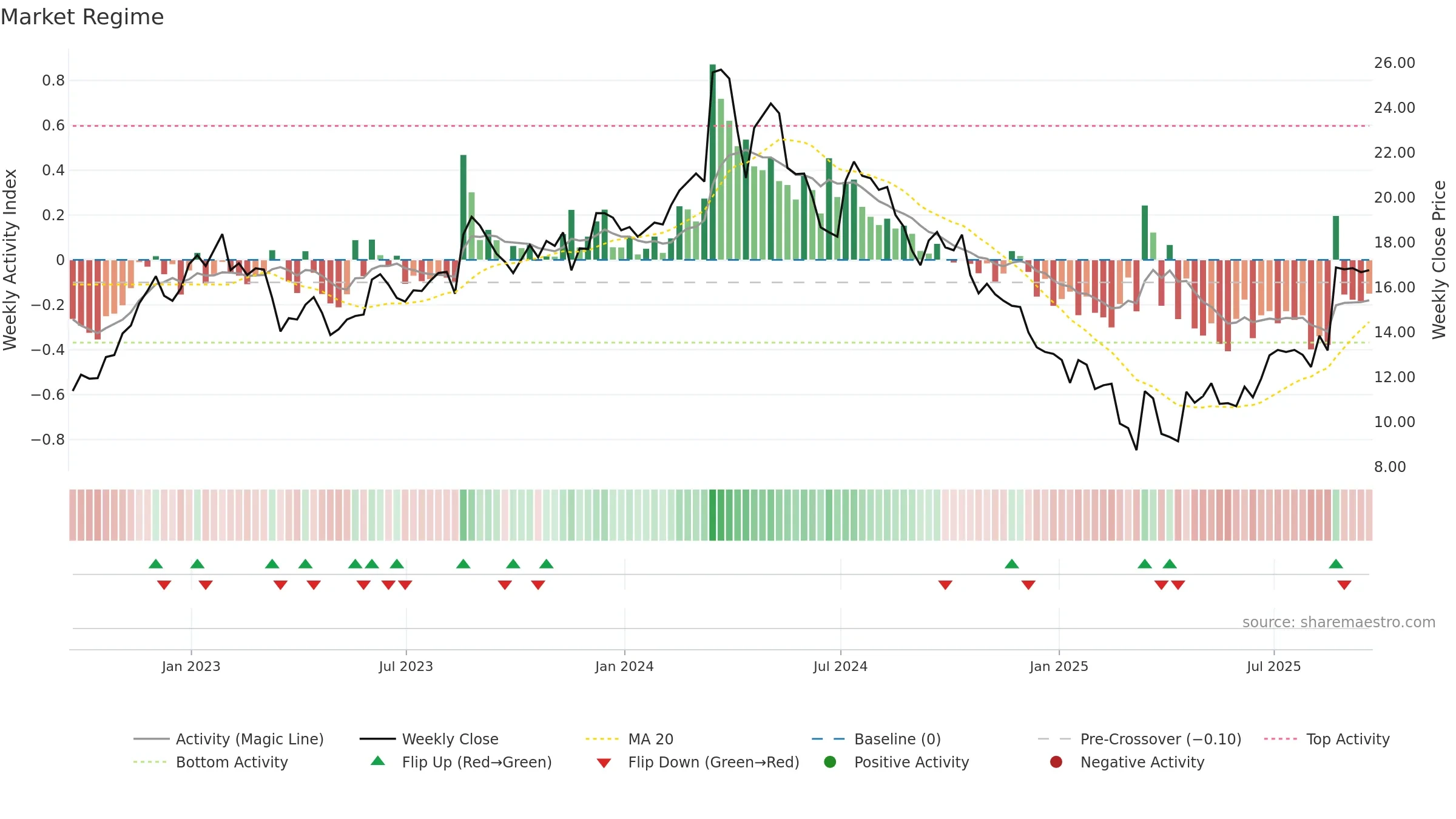The width and height of the screenshot is (1456, 819).
Task: Click the red down-triangle icon in legend
Action: (x=604, y=763)
